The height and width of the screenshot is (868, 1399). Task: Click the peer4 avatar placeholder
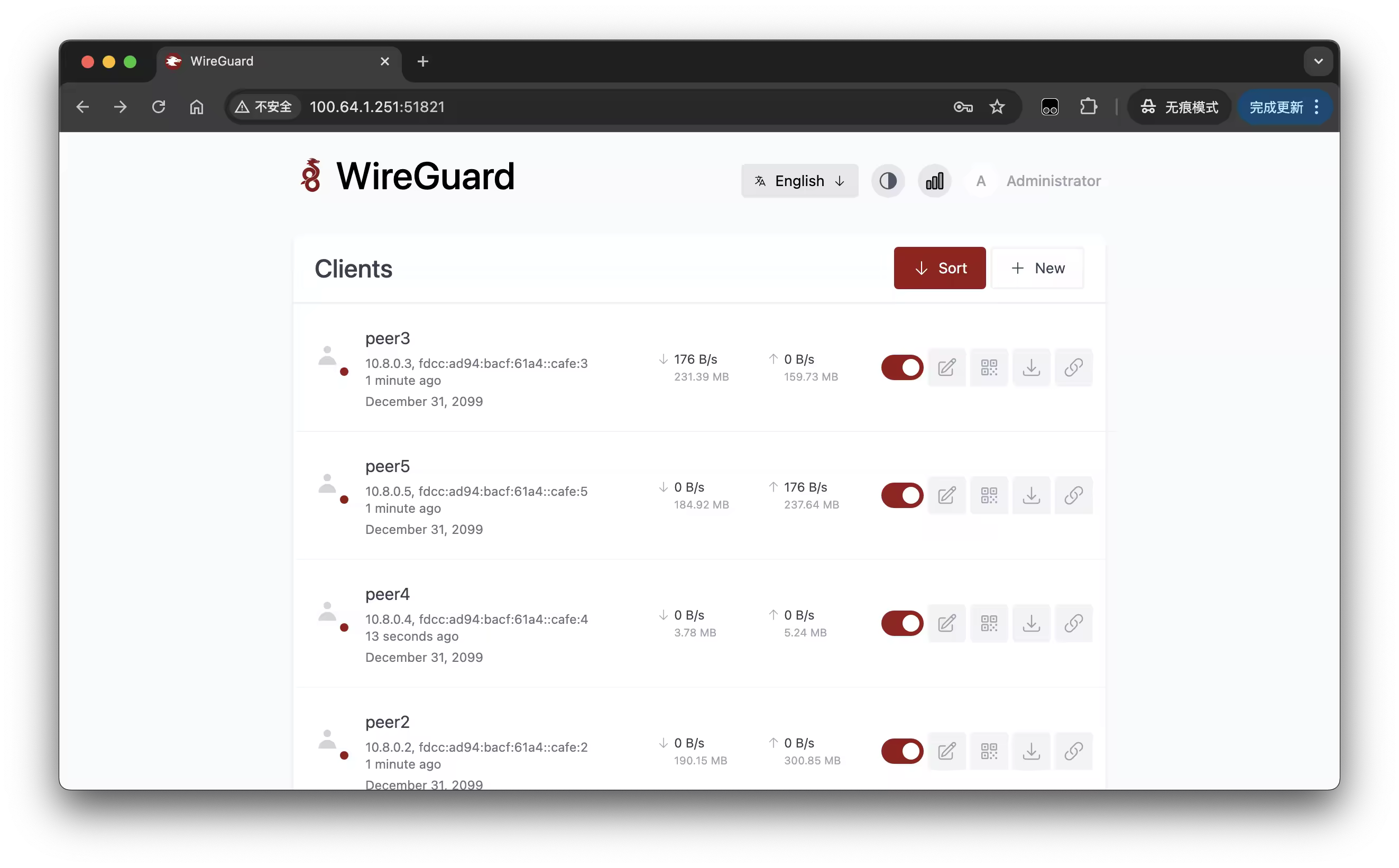(x=327, y=613)
